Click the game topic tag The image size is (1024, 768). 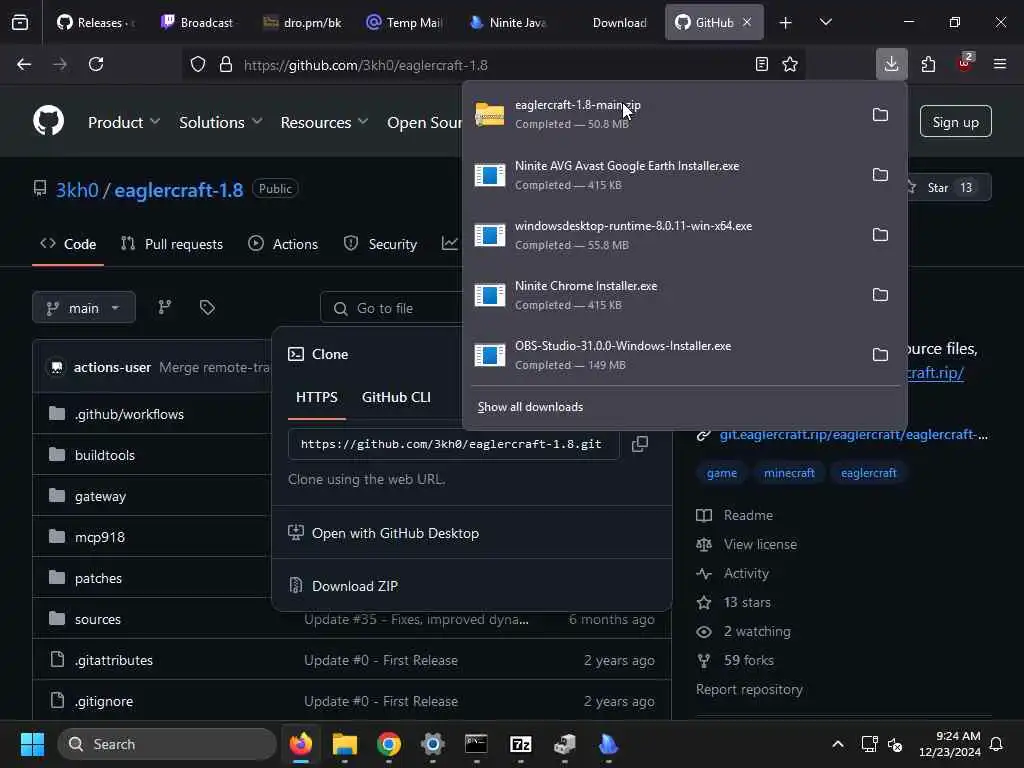pos(722,473)
